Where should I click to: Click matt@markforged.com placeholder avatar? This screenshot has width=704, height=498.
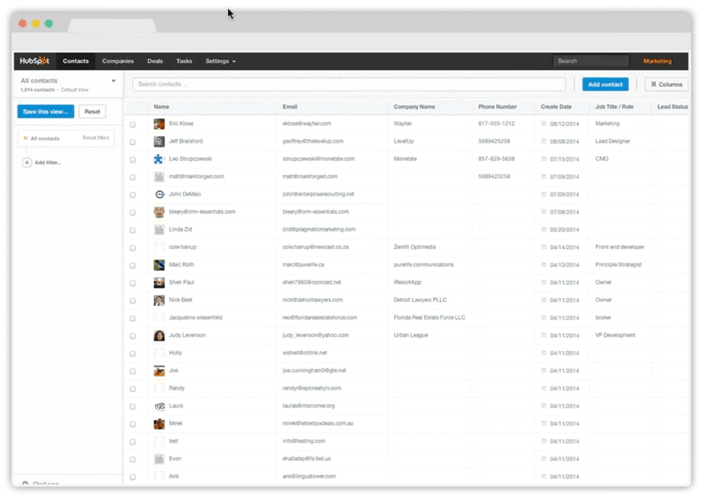coord(159,177)
